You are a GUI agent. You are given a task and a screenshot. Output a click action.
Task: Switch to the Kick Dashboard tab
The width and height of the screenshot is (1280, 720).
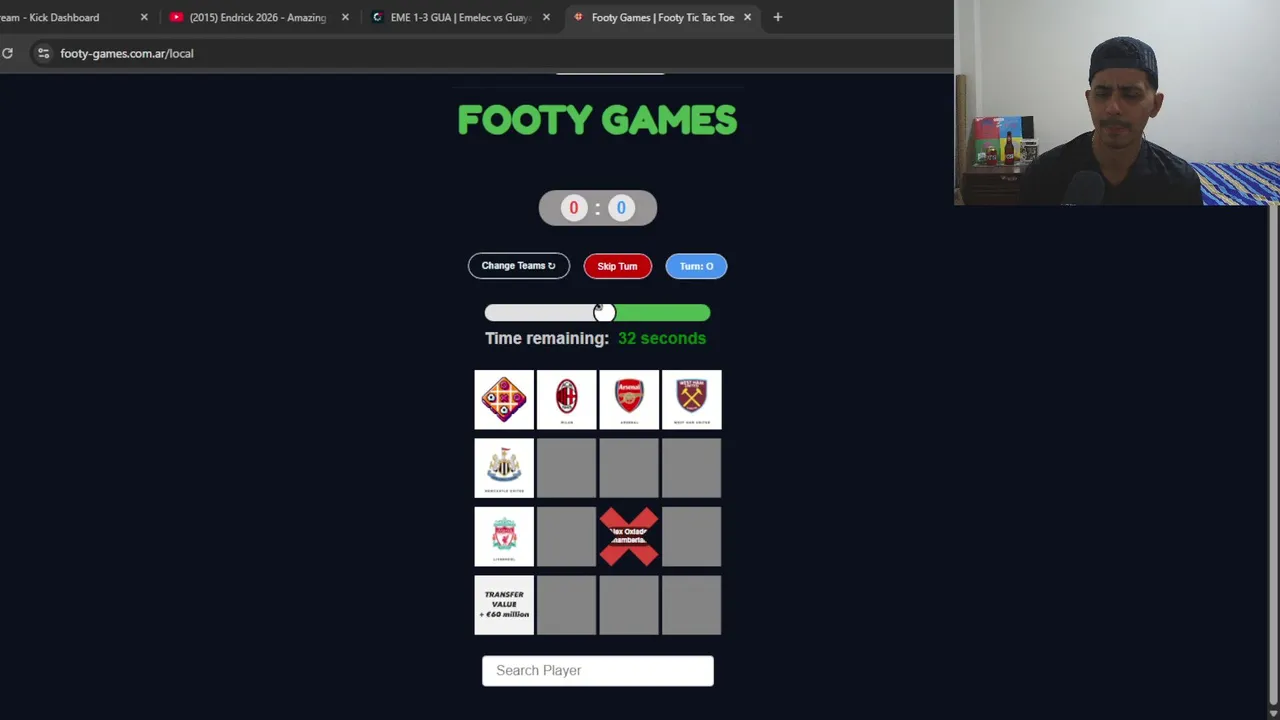pyautogui.click(x=65, y=17)
